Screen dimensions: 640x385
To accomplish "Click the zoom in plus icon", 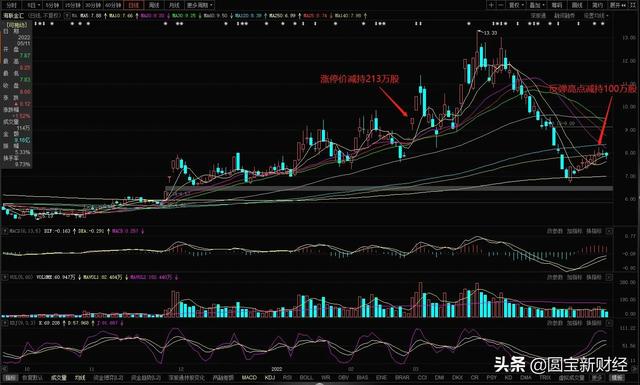I will pos(491,5).
